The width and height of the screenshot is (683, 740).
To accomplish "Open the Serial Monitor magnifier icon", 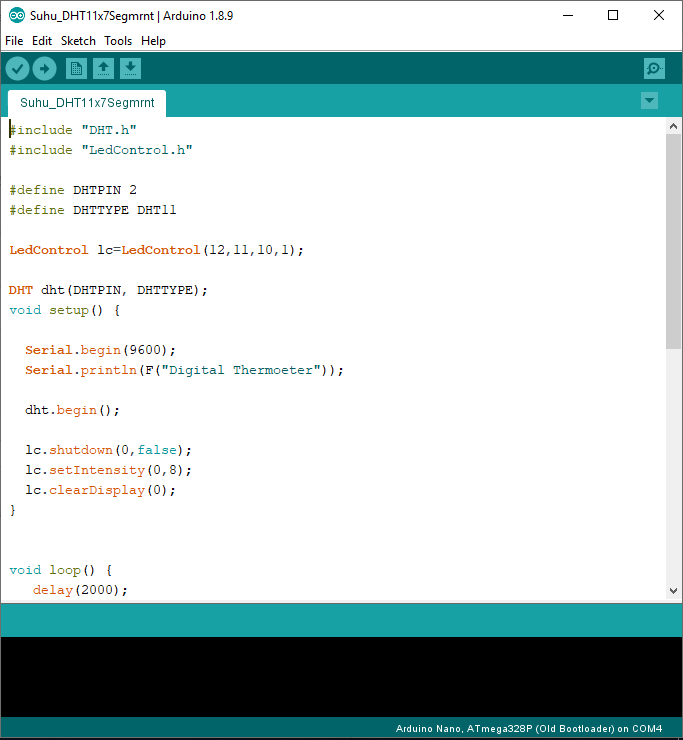I will (654, 69).
